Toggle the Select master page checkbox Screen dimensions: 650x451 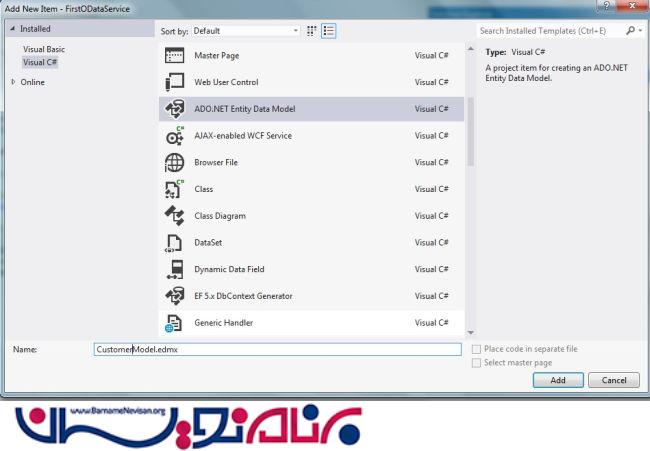point(476,363)
